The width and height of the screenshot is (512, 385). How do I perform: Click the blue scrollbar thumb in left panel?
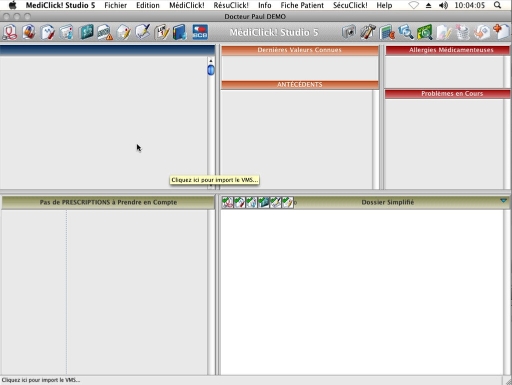(211, 70)
